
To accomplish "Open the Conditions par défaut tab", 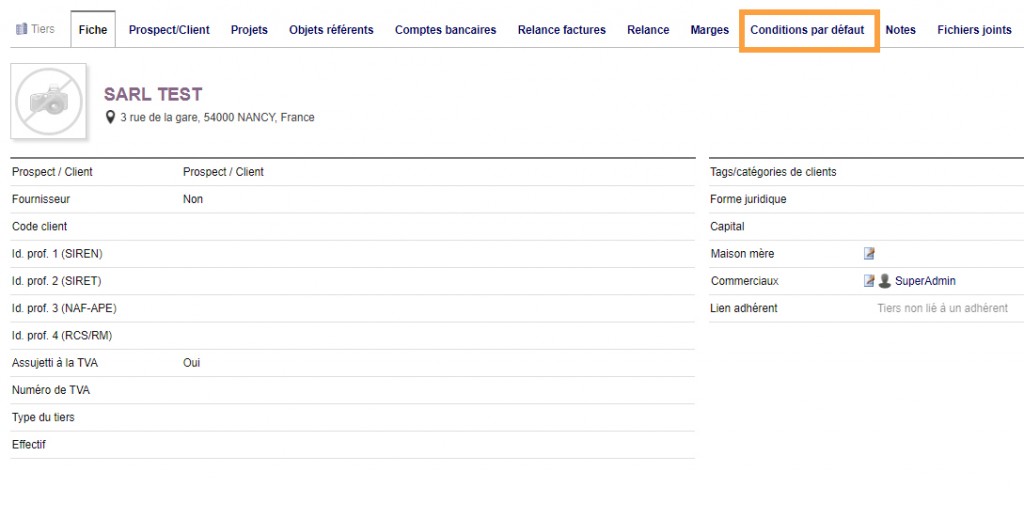I will point(807,30).
